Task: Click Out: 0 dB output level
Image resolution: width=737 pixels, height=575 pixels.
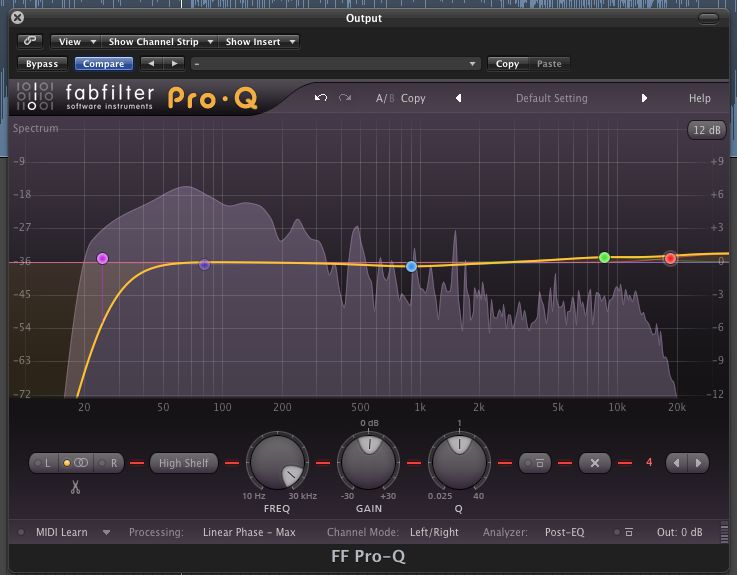Action: 679,532
